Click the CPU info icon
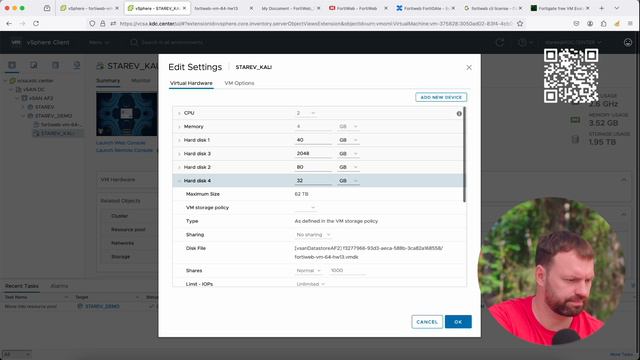640x360 pixels. pos(459,113)
